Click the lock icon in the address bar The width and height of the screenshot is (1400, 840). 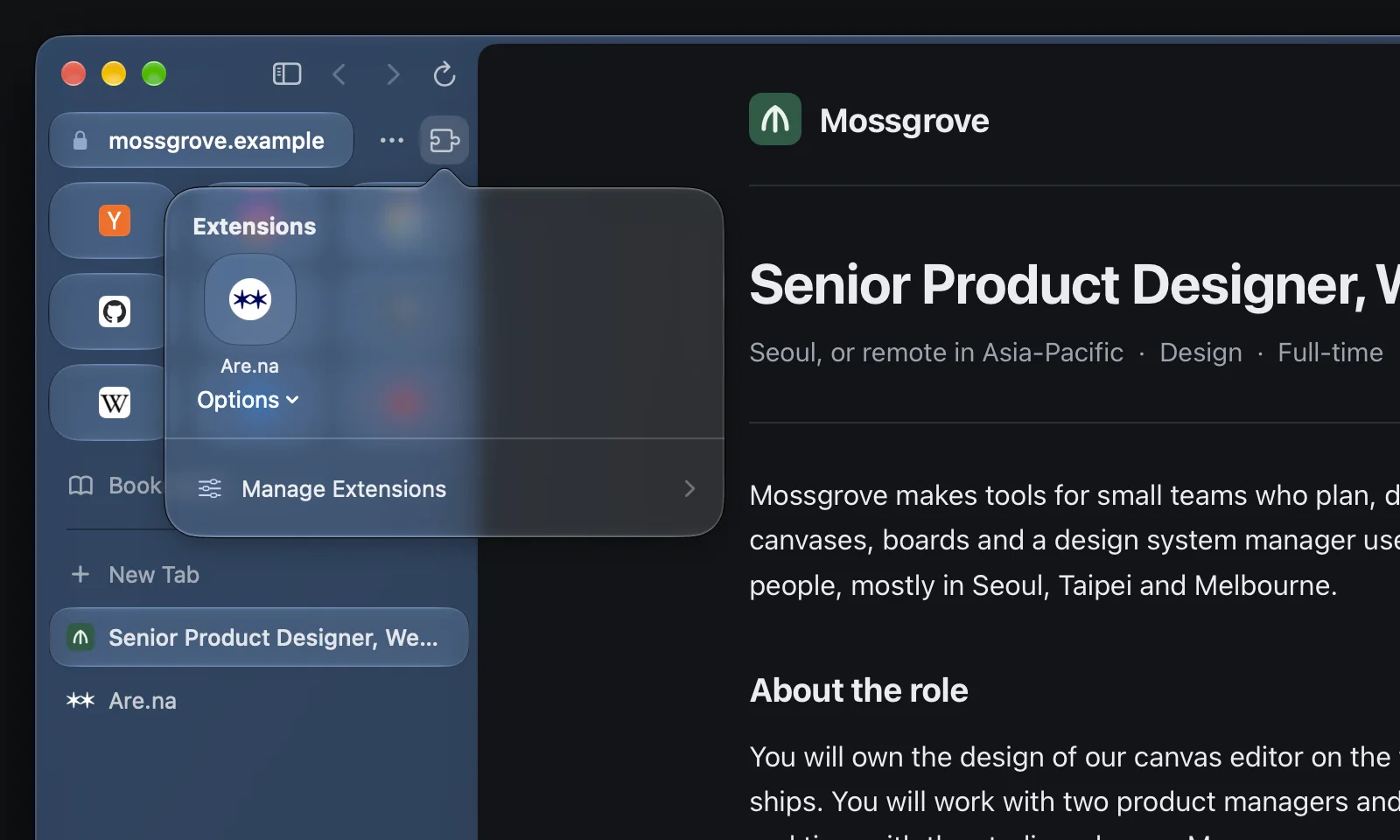(80, 140)
